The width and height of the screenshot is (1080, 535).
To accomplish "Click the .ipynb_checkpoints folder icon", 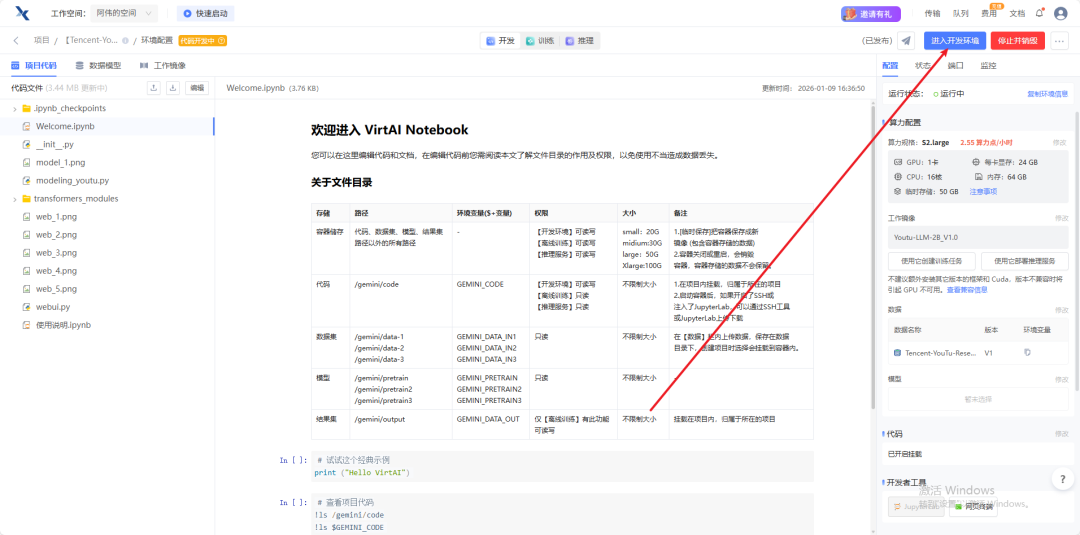I will (x=26, y=108).
